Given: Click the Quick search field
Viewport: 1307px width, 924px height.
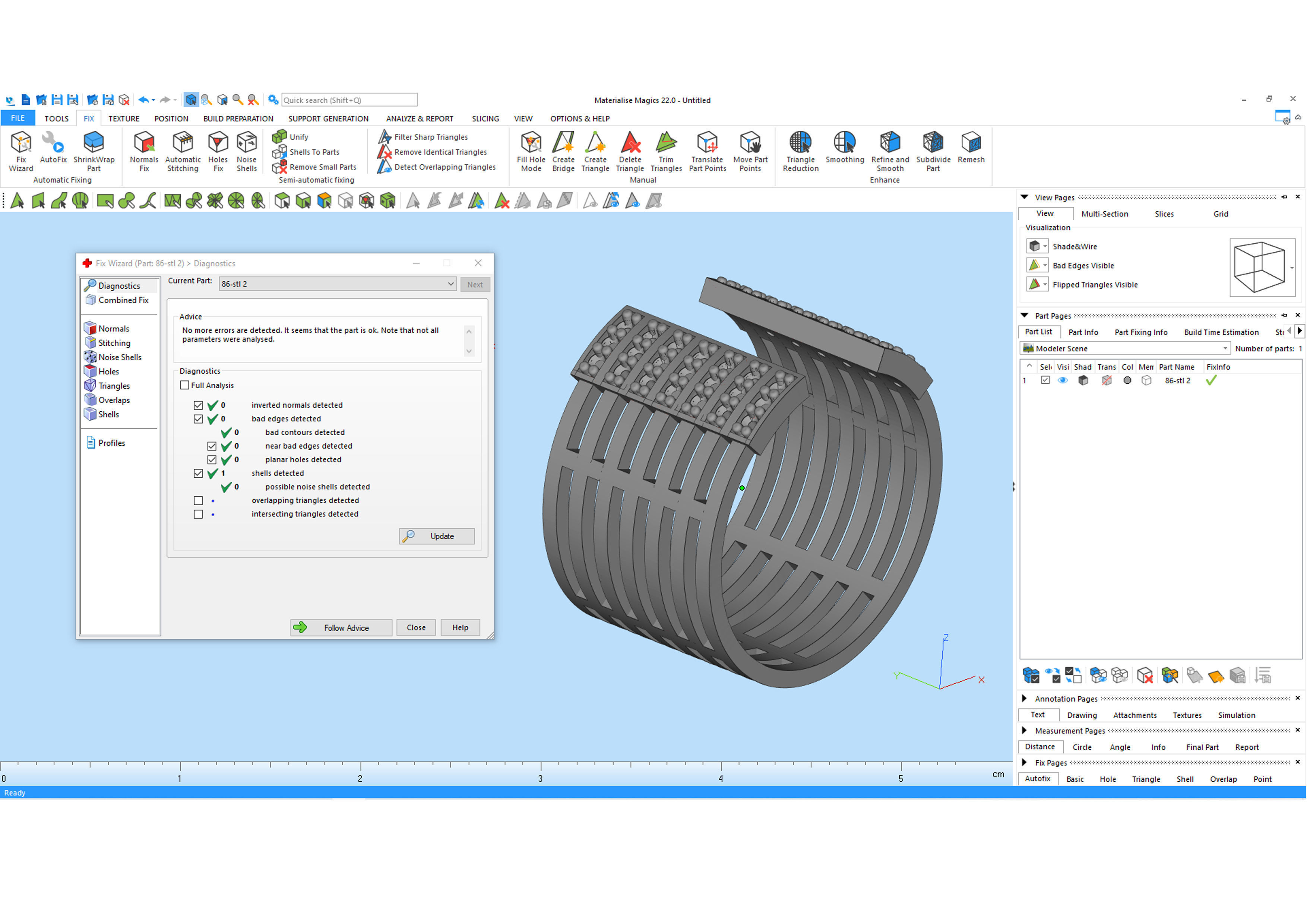Looking at the screenshot, I should (349, 100).
